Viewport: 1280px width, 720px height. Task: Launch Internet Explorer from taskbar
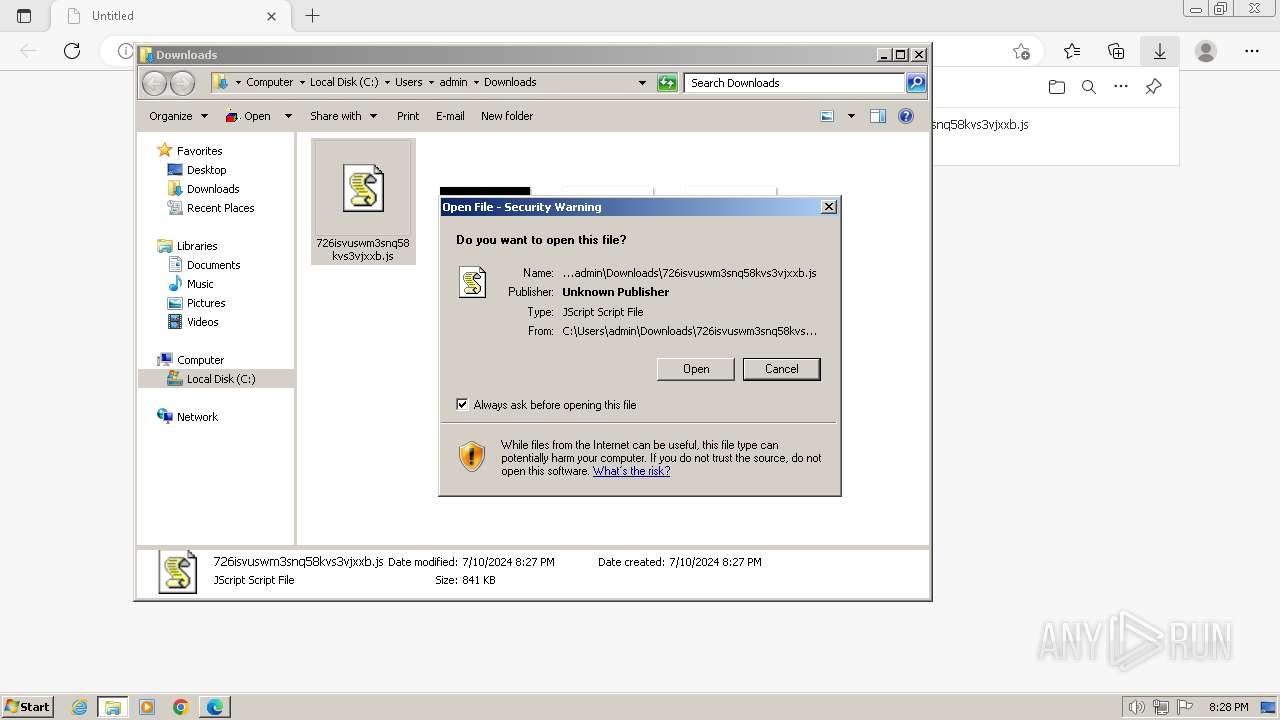[80, 707]
